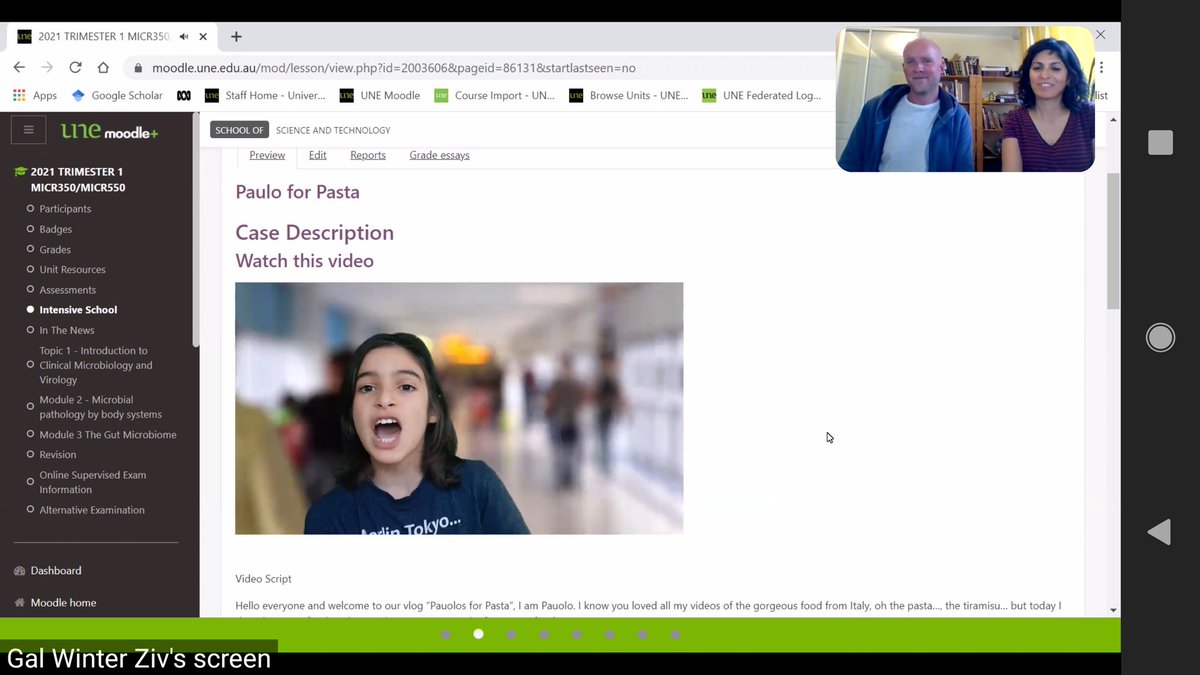The height and width of the screenshot is (675, 1200).
Task: Open Assessments in the sidebar
Action: [x=68, y=290]
